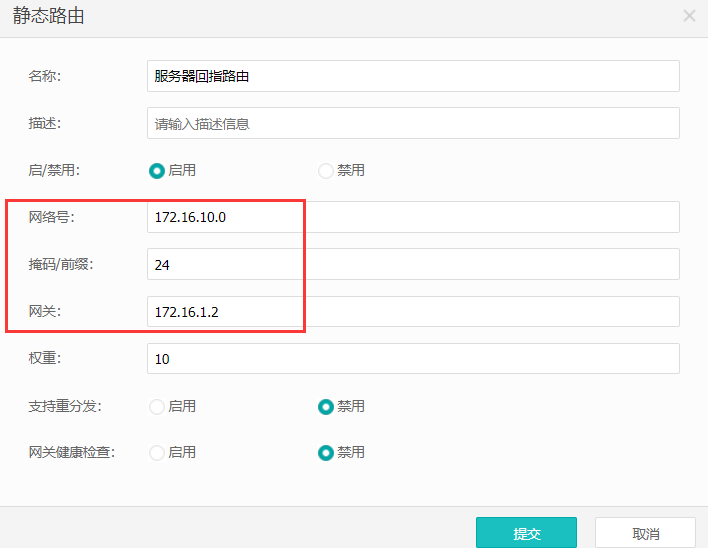Click the 静态路由 dialog title

(48, 16)
